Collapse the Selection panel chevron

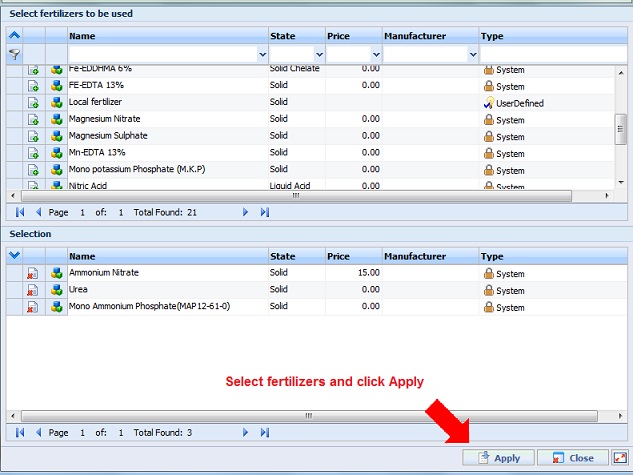14,255
